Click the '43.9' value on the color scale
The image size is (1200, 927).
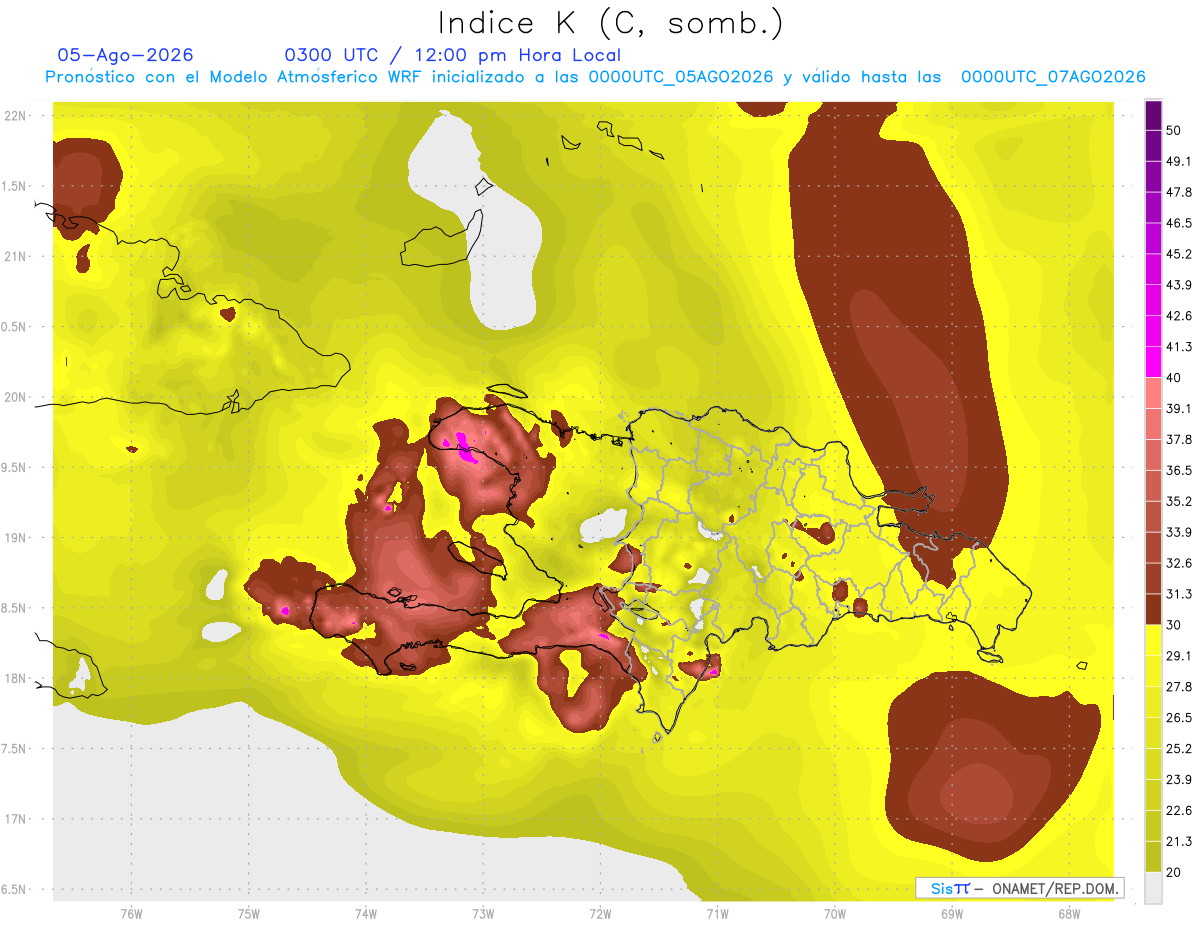click(x=1179, y=285)
